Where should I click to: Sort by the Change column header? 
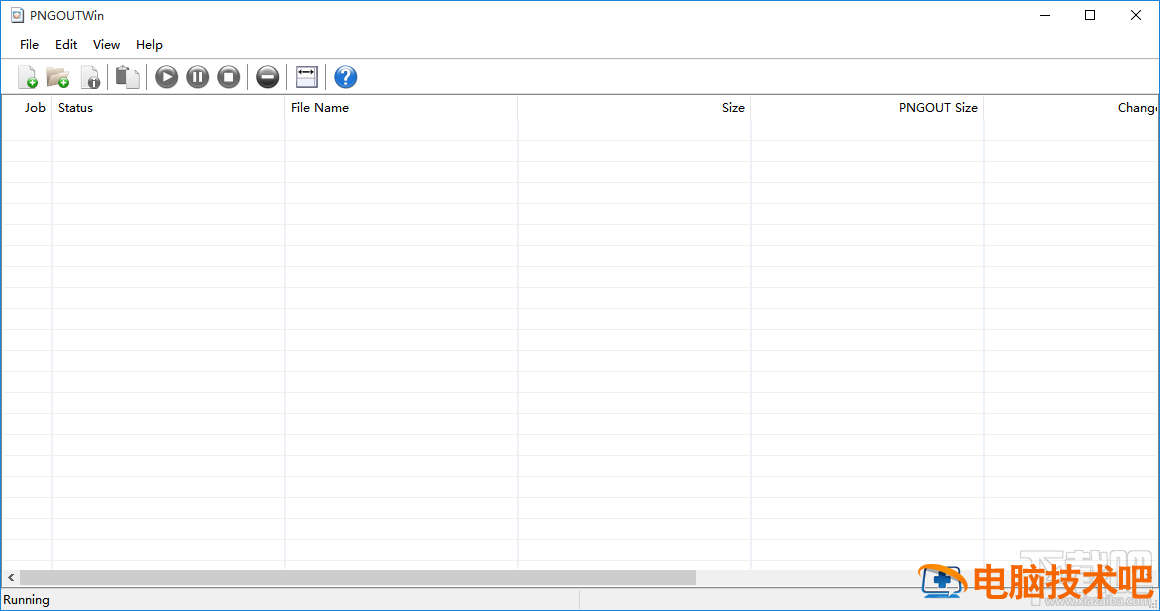click(x=1071, y=108)
